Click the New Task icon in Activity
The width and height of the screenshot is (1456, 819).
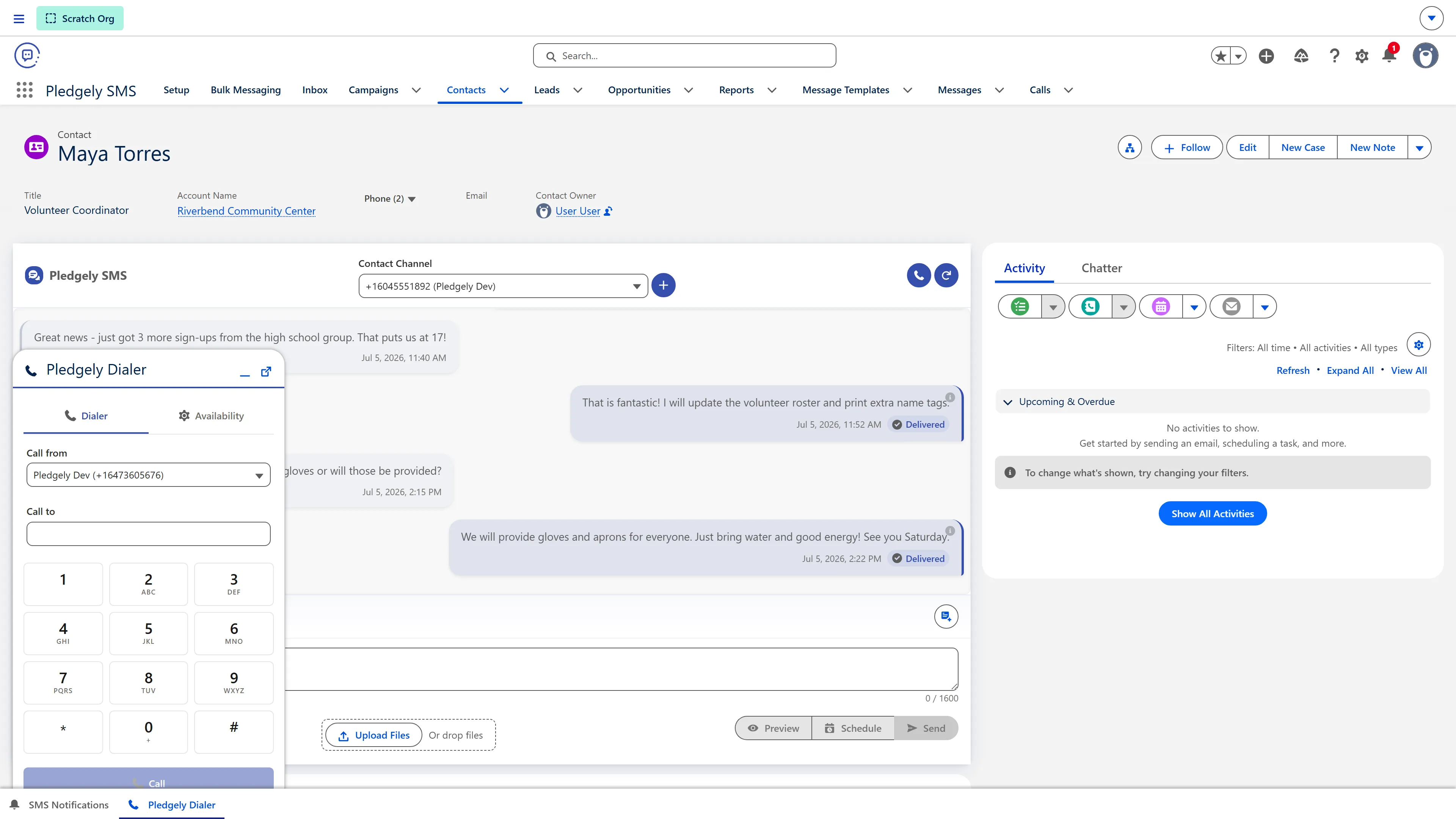click(x=1020, y=307)
